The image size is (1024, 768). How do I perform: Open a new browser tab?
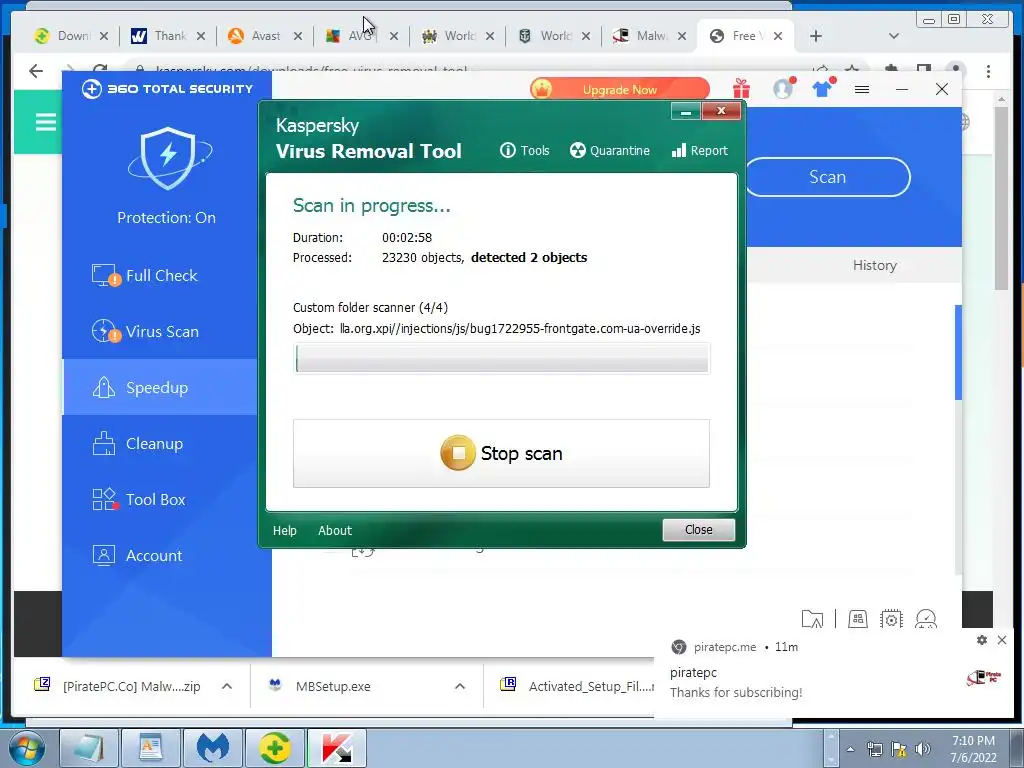tap(816, 36)
